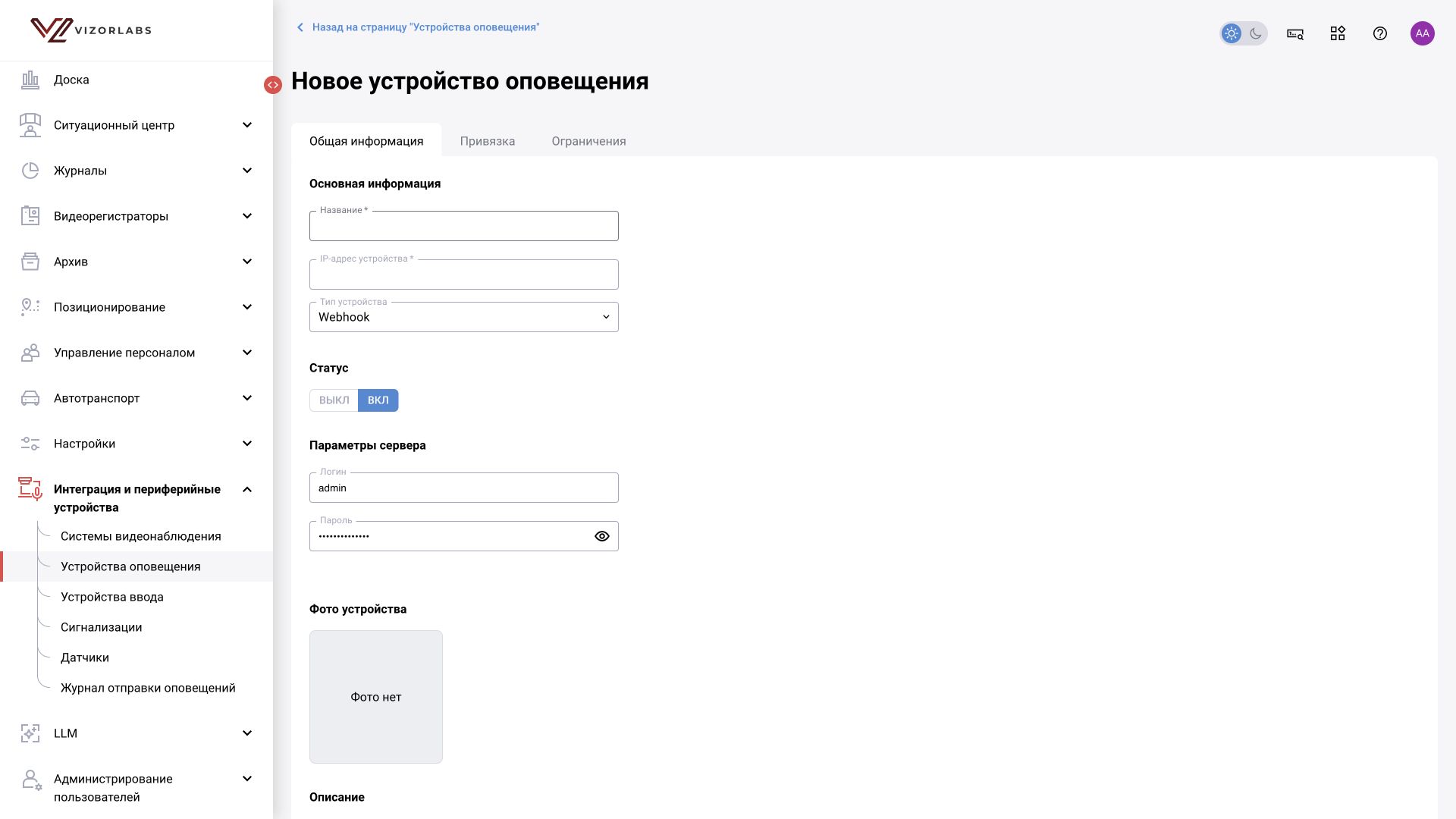Switch to the Общая информация tab
This screenshot has width=1456, height=819.
[366, 141]
